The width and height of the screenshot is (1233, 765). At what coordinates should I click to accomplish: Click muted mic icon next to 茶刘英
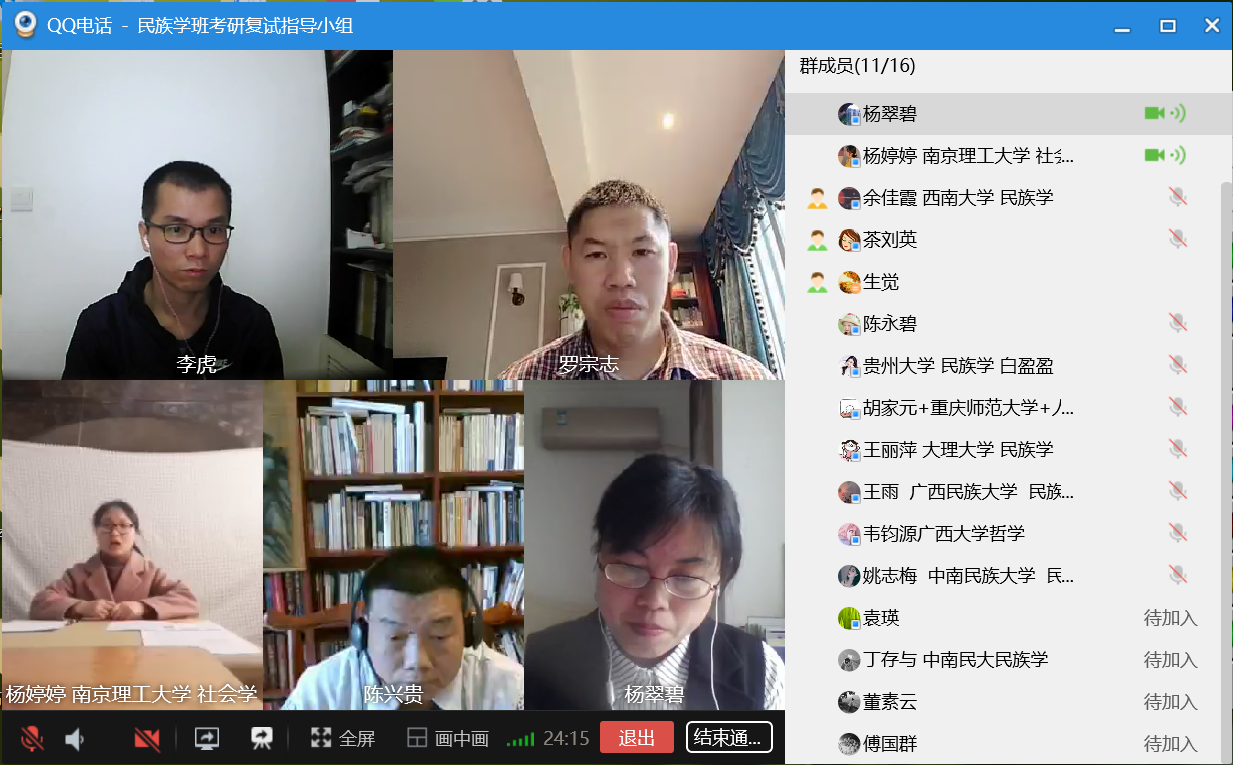click(1178, 239)
